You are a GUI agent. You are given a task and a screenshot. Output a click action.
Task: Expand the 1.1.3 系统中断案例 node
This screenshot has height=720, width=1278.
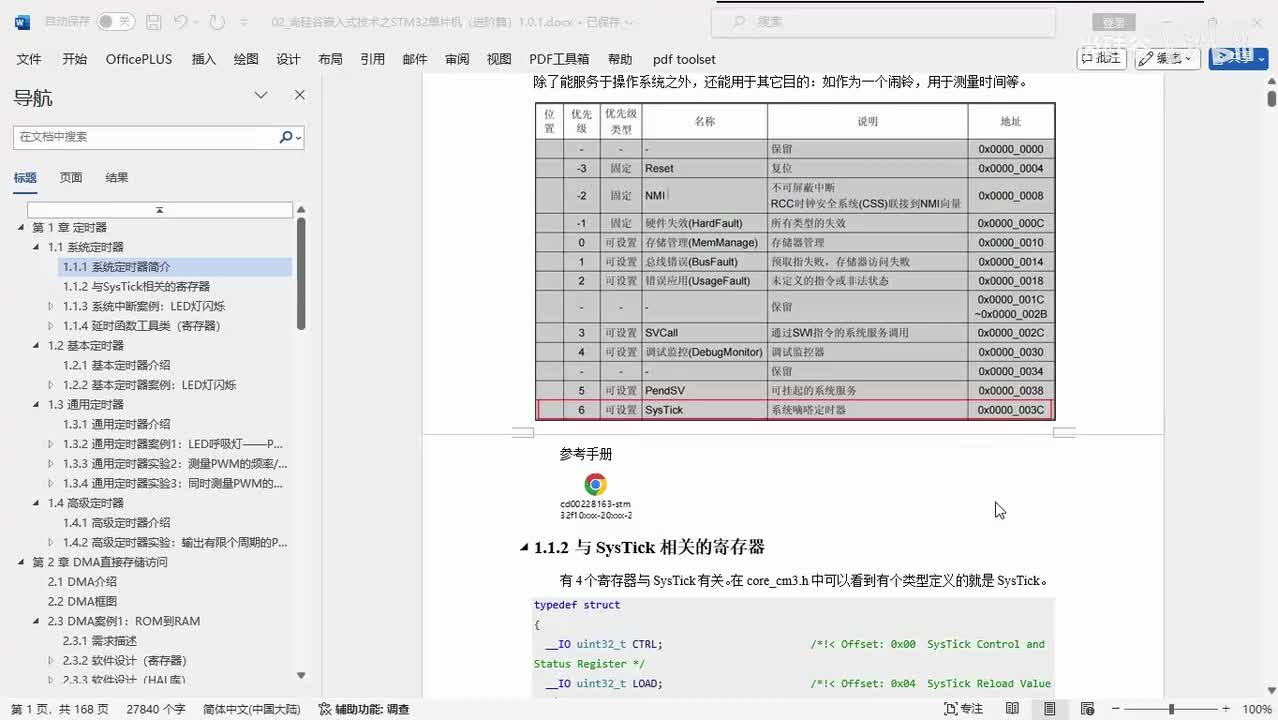(x=51, y=306)
